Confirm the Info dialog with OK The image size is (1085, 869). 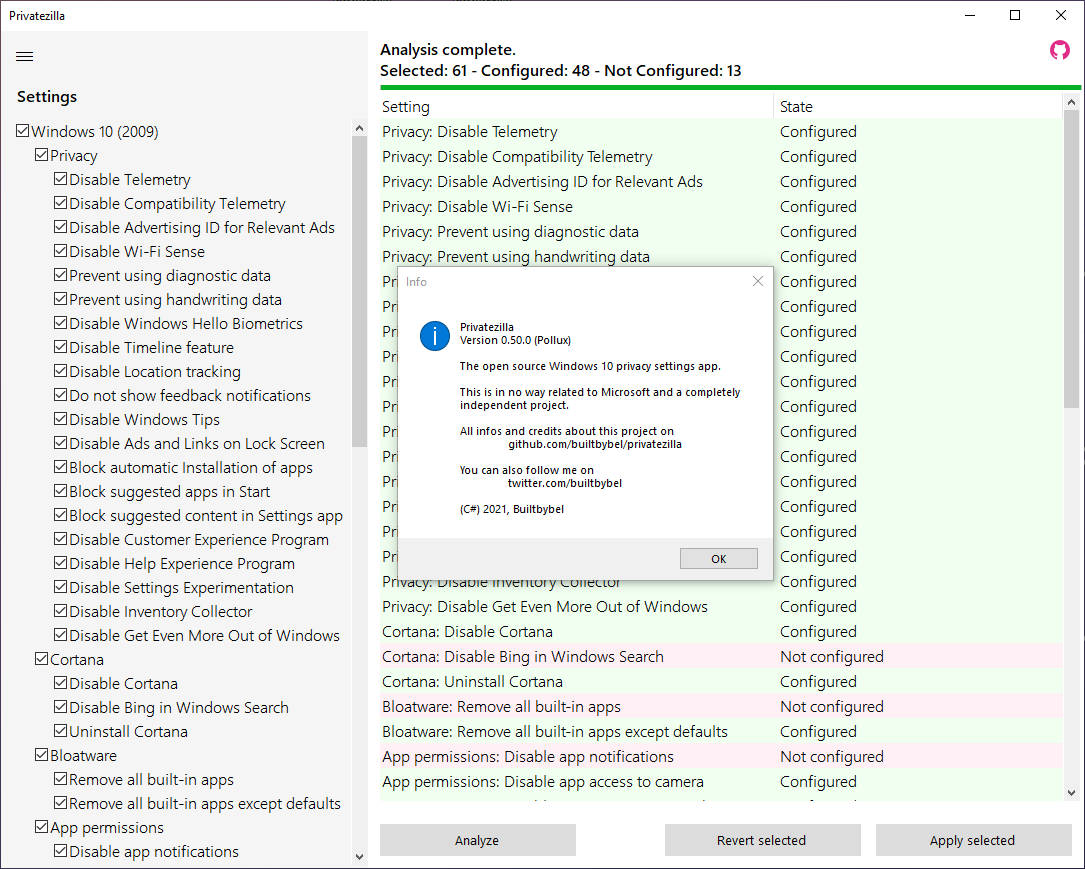(718, 558)
